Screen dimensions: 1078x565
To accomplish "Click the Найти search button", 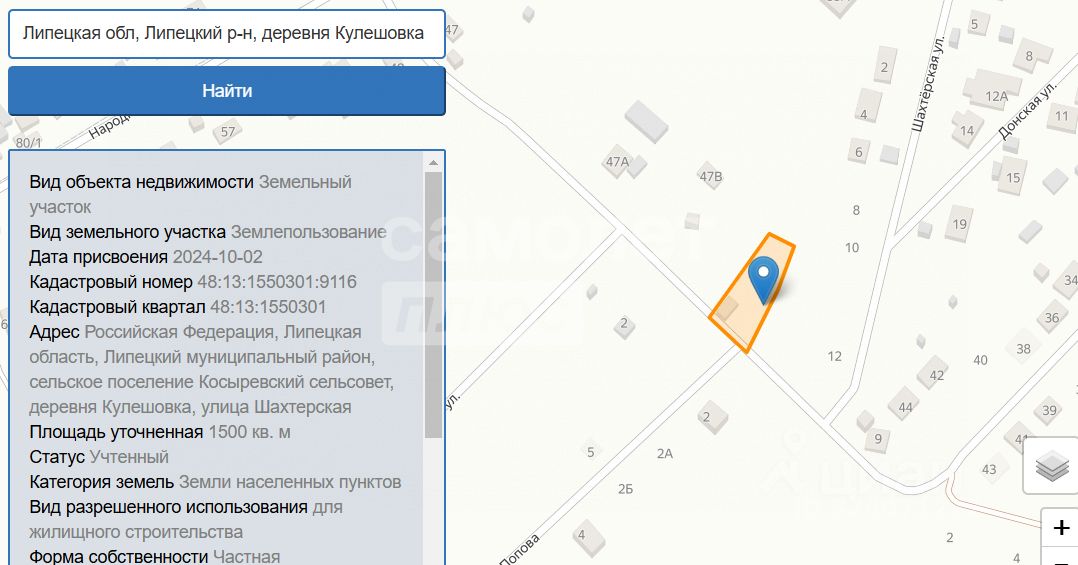I will click(x=227, y=91).
